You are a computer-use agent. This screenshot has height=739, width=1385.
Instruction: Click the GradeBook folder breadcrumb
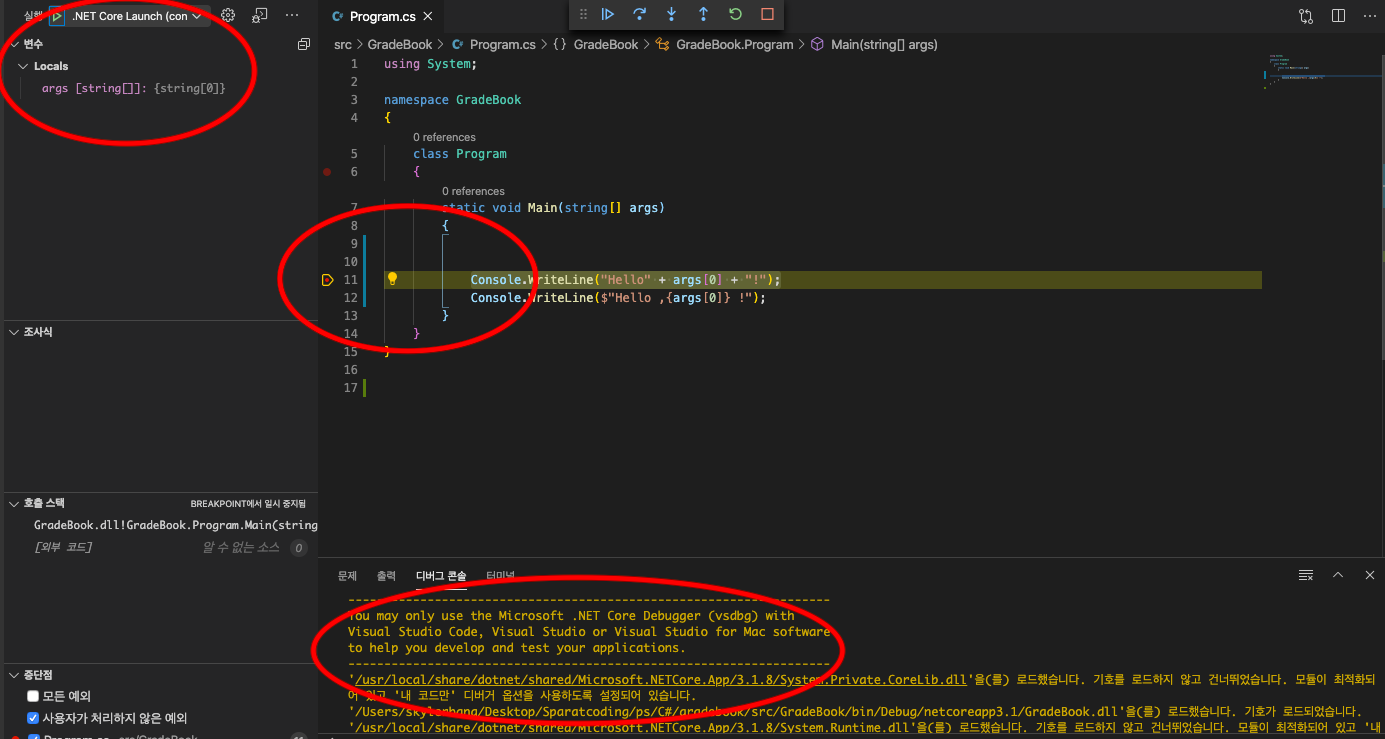[x=400, y=44]
